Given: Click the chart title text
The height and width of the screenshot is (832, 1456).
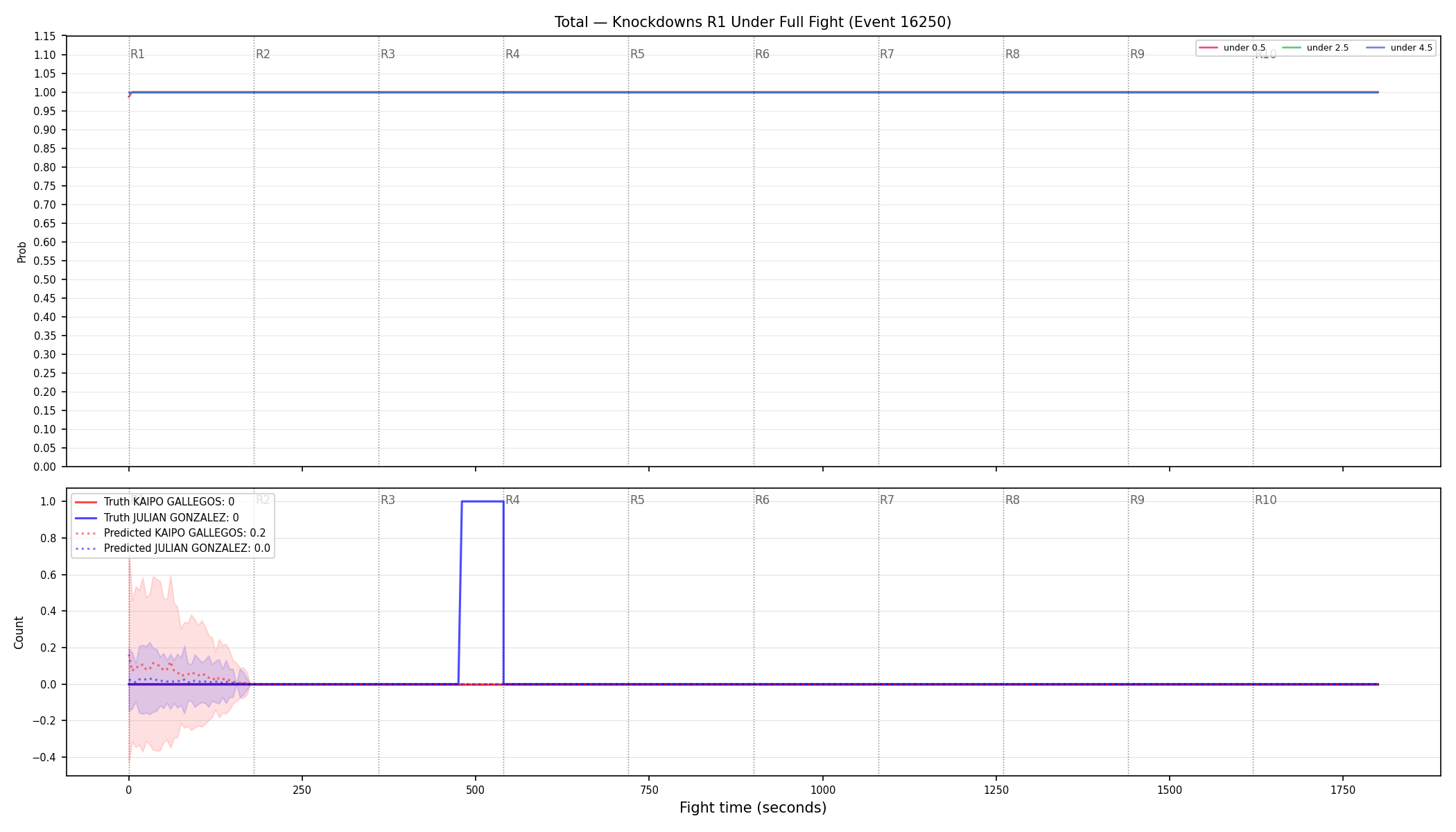Looking at the screenshot, I should click(x=753, y=22).
